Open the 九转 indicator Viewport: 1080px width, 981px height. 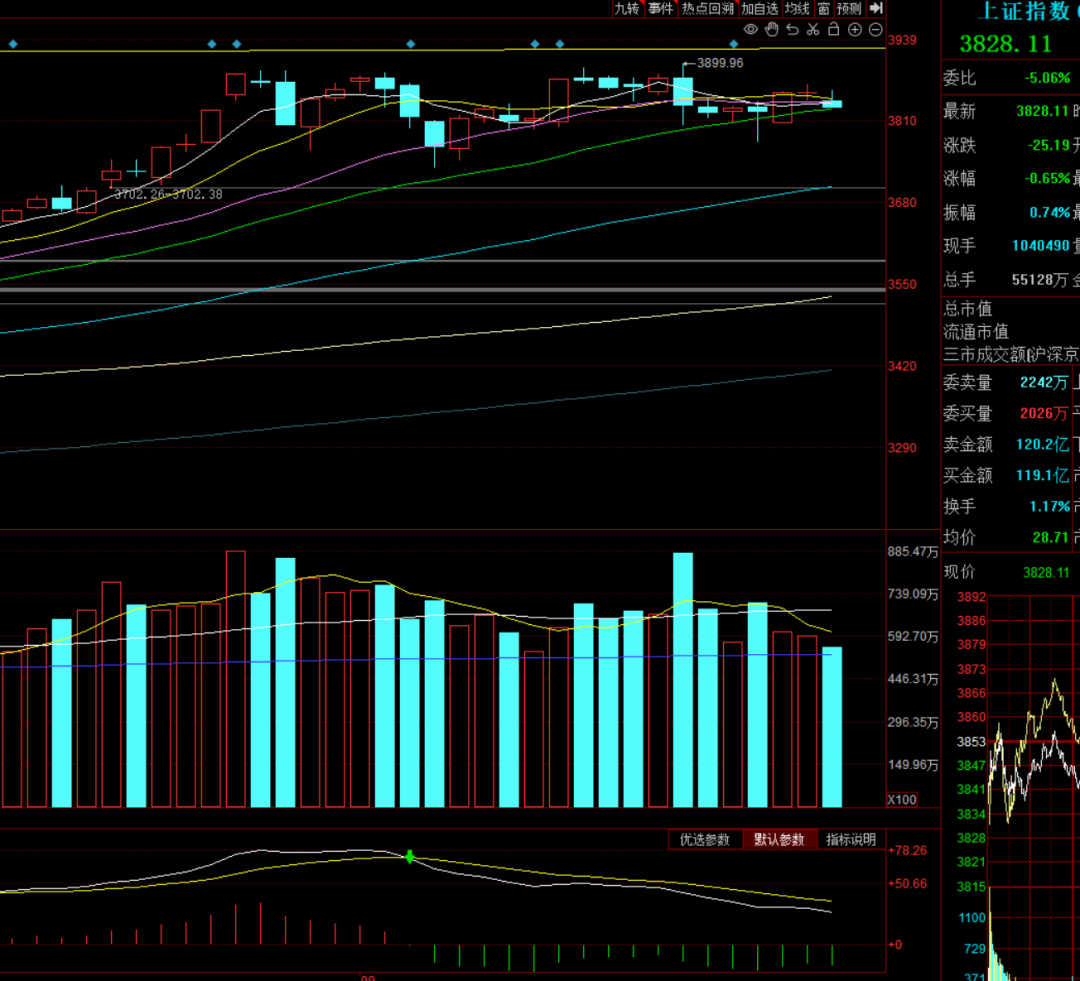click(x=626, y=8)
